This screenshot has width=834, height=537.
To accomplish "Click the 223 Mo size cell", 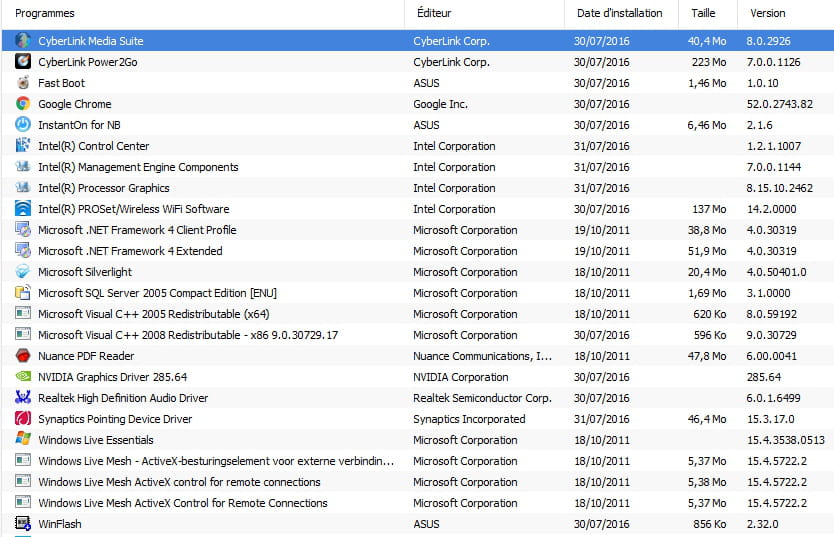I will coord(709,62).
